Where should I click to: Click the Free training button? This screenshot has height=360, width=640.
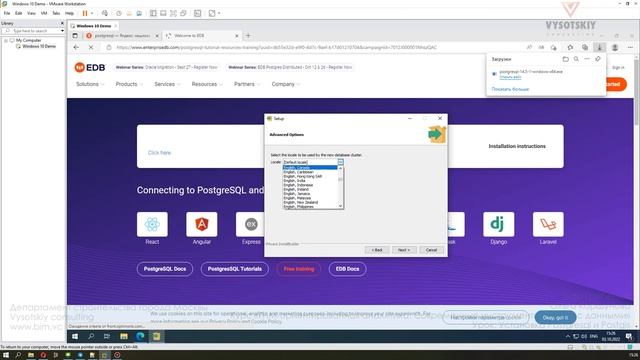pos(299,269)
